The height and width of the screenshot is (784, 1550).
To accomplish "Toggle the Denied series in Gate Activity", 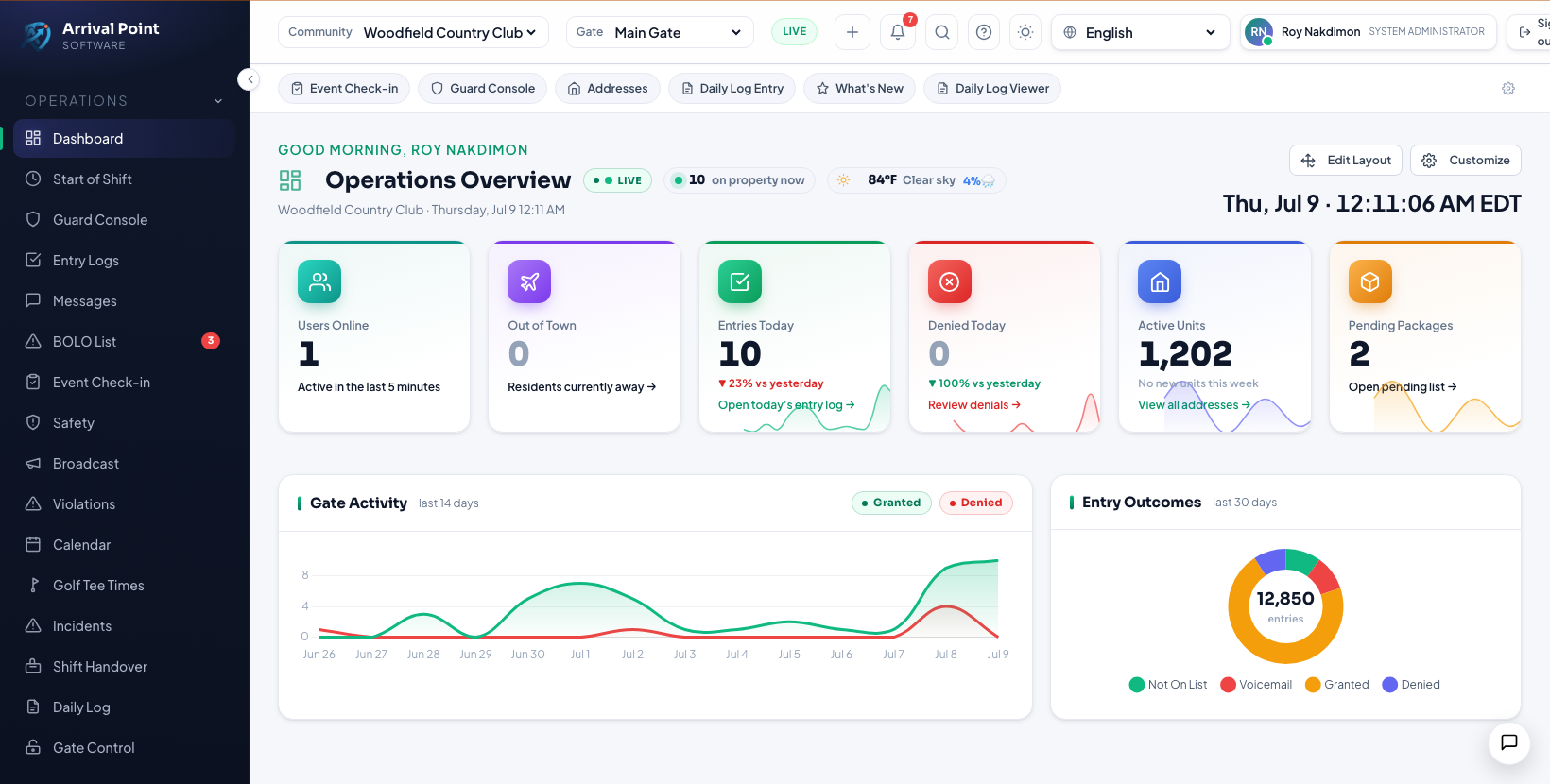I will (975, 503).
